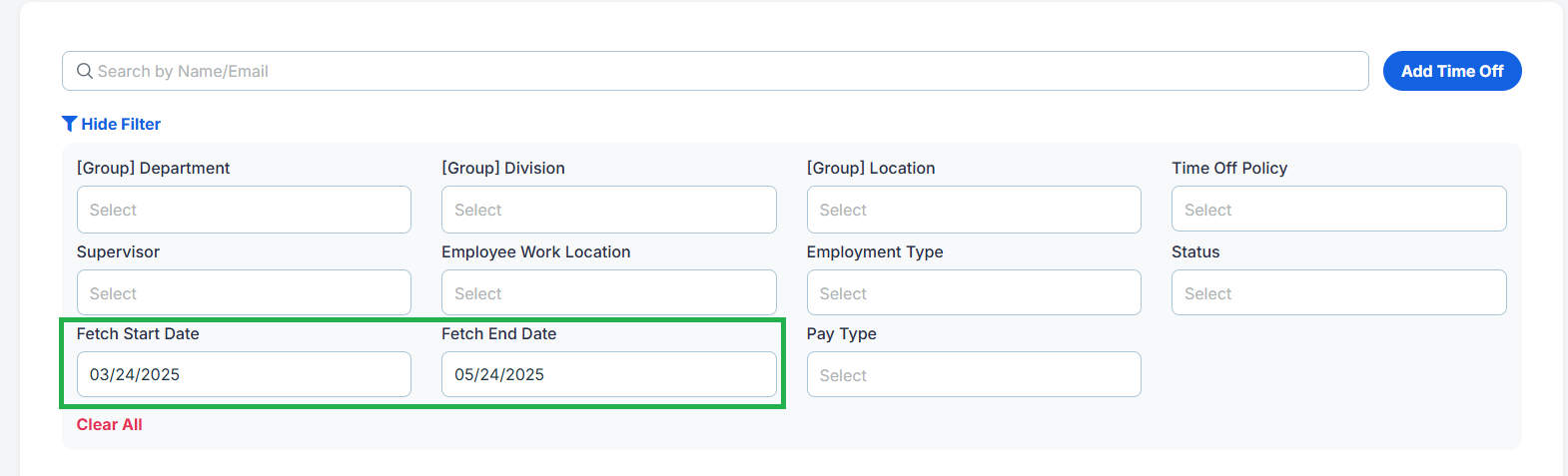Open the Status filter dropdown
The width and height of the screenshot is (1568, 476).
tap(1338, 293)
